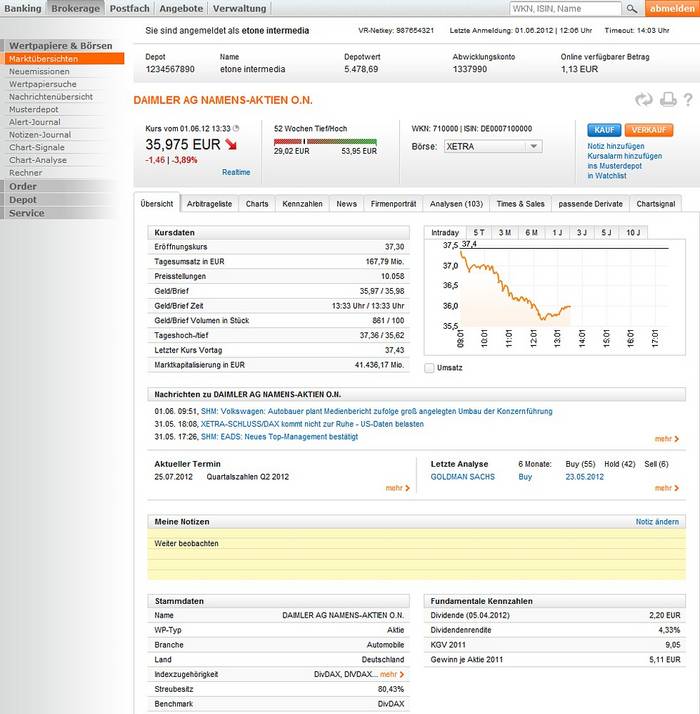This screenshot has width=700, height=714.
Task: Click the intraday price chart
Action: 555,297
